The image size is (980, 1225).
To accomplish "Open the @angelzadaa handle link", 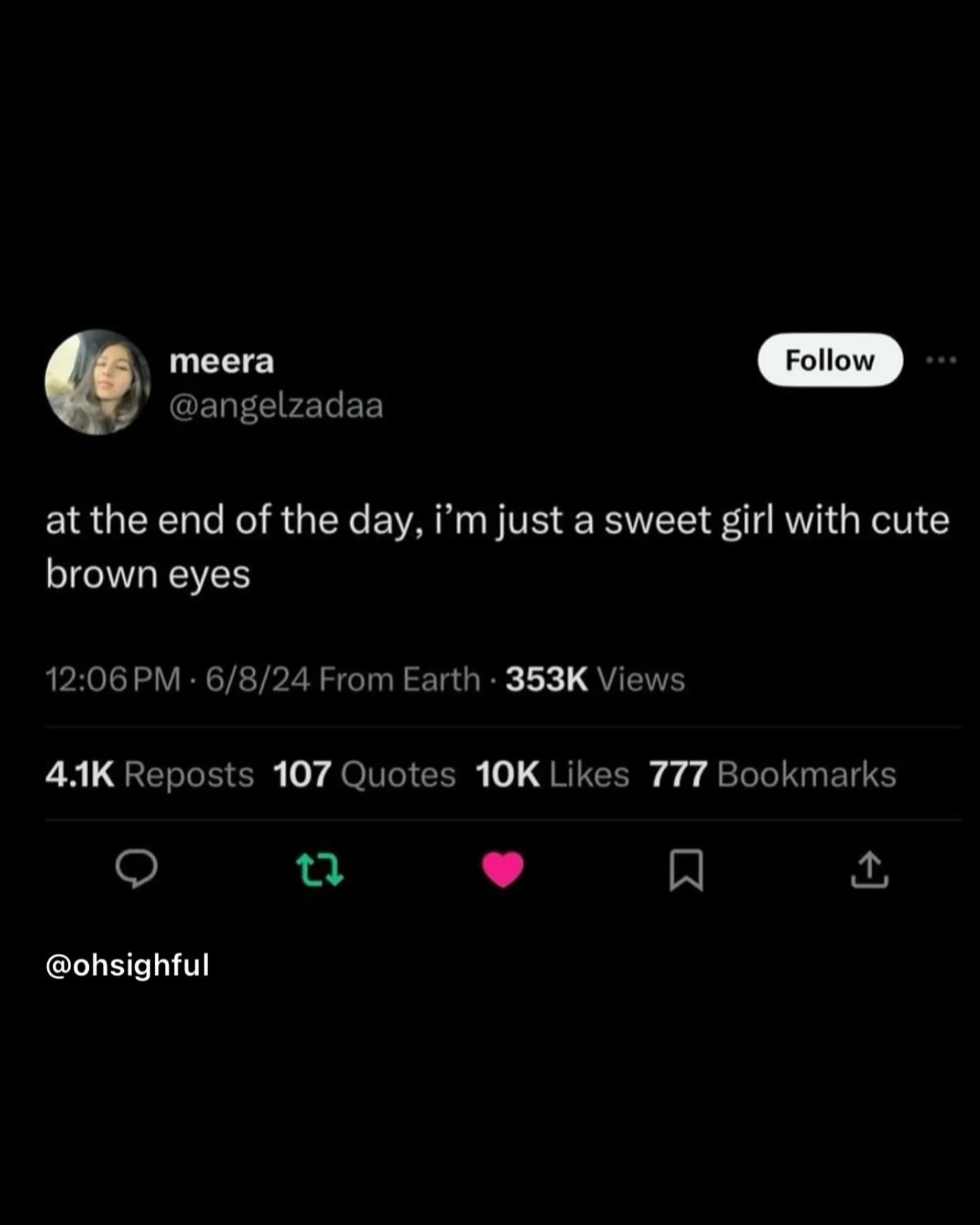I will tap(276, 405).
